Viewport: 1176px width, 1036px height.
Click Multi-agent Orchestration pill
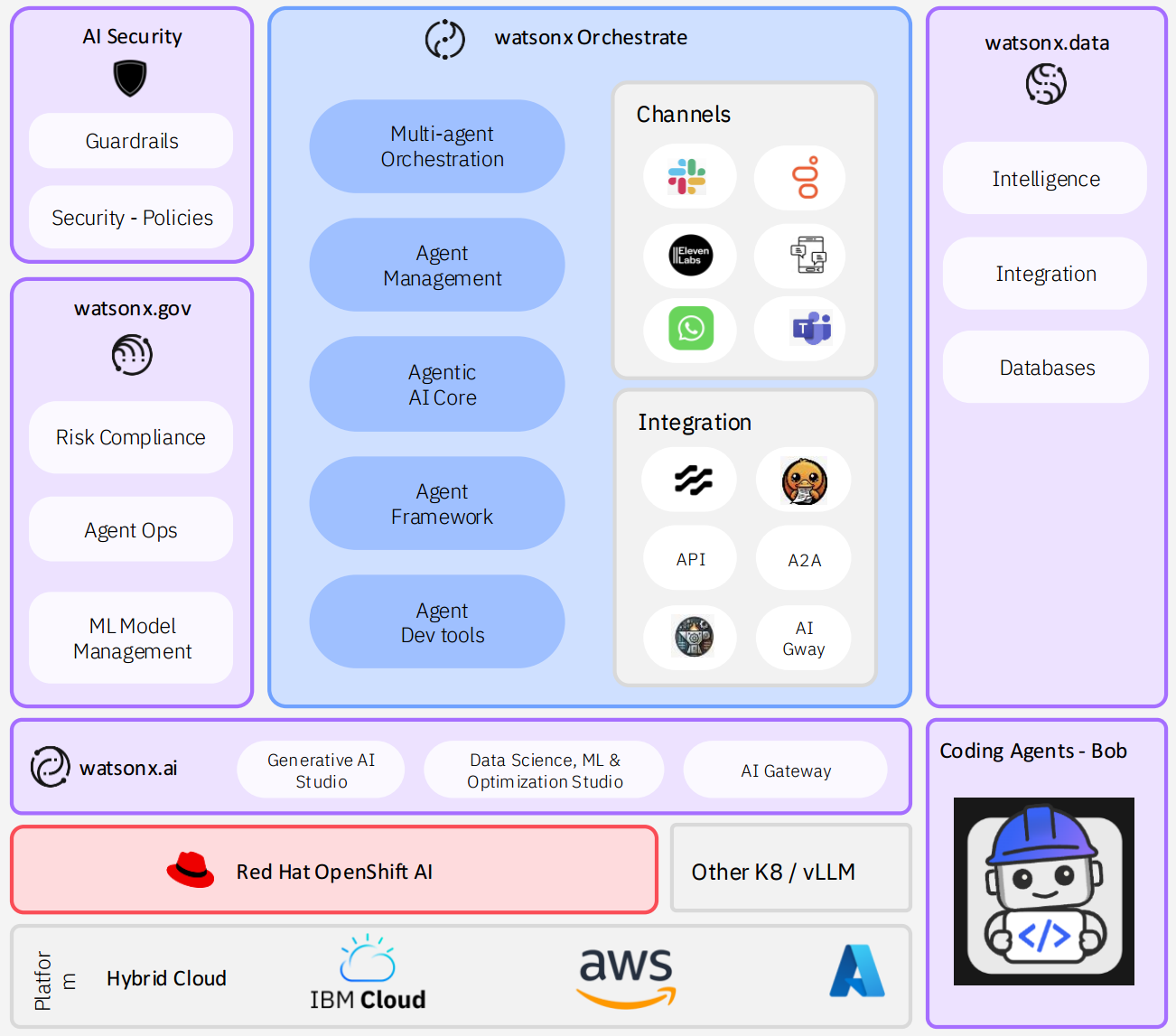click(437, 146)
